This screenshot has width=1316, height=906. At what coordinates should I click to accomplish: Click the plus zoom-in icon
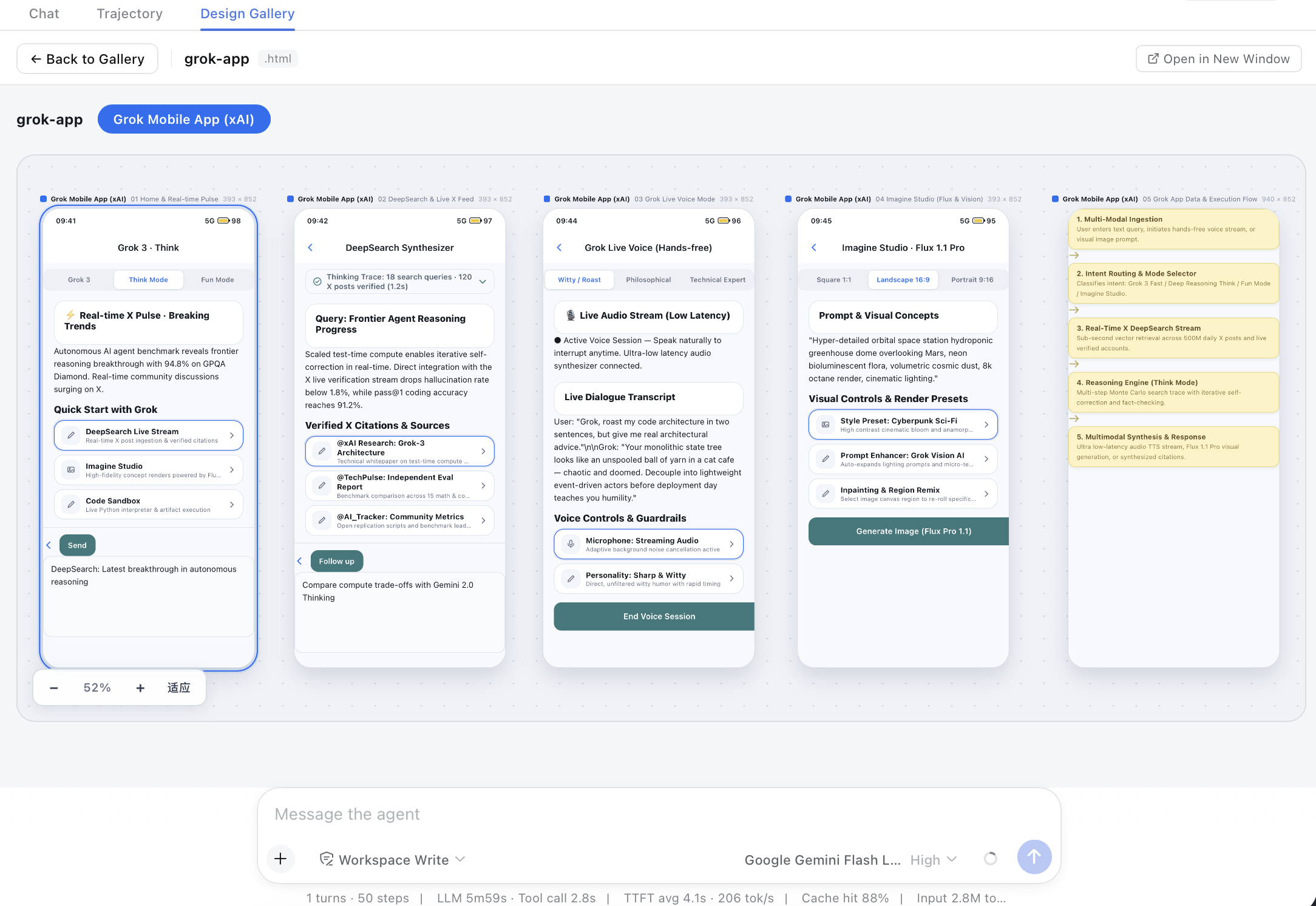(x=140, y=688)
